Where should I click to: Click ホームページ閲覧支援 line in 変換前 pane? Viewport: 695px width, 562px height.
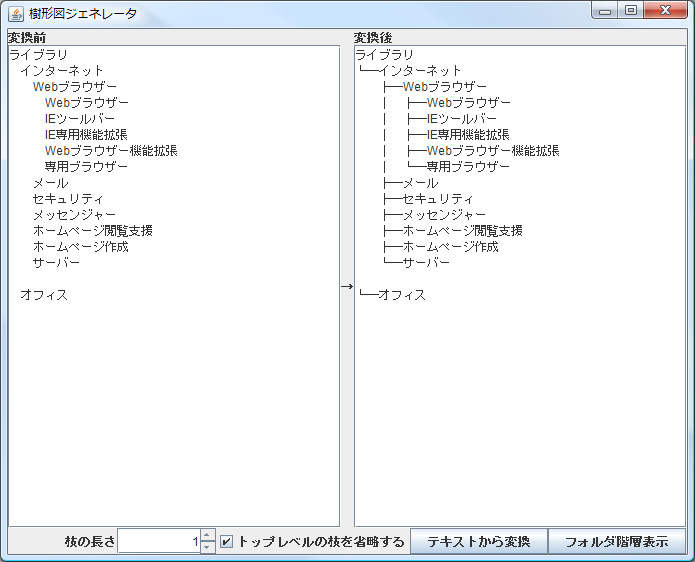coord(93,231)
